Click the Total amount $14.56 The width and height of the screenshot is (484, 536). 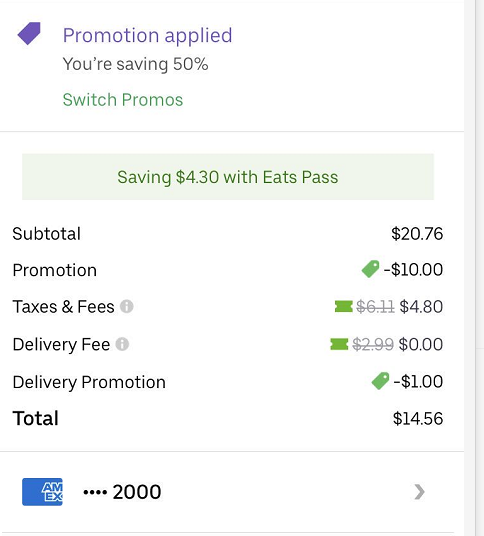418,418
